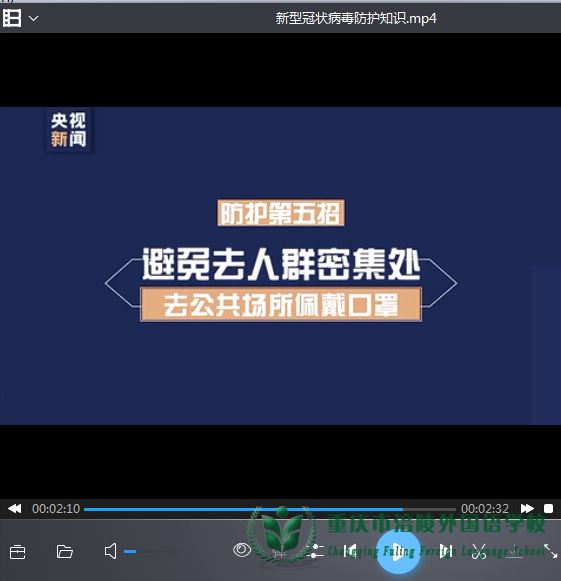The image size is (561, 581).
Task: Click the current time 00:02:10 label
Action: (x=56, y=509)
